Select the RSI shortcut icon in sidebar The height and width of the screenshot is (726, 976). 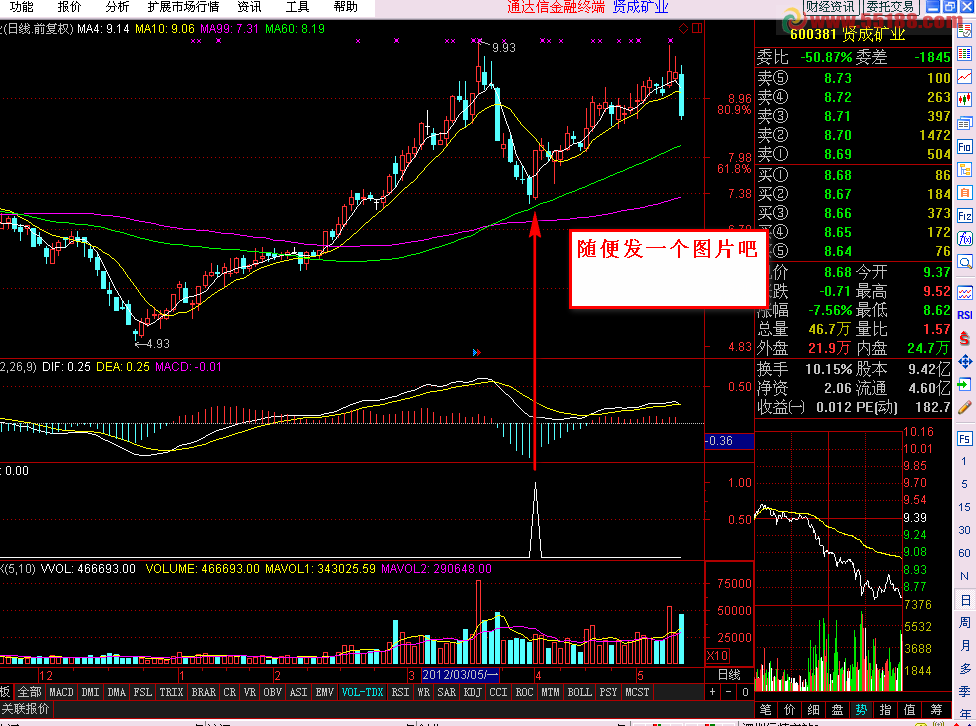pyautogui.click(x=964, y=315)
